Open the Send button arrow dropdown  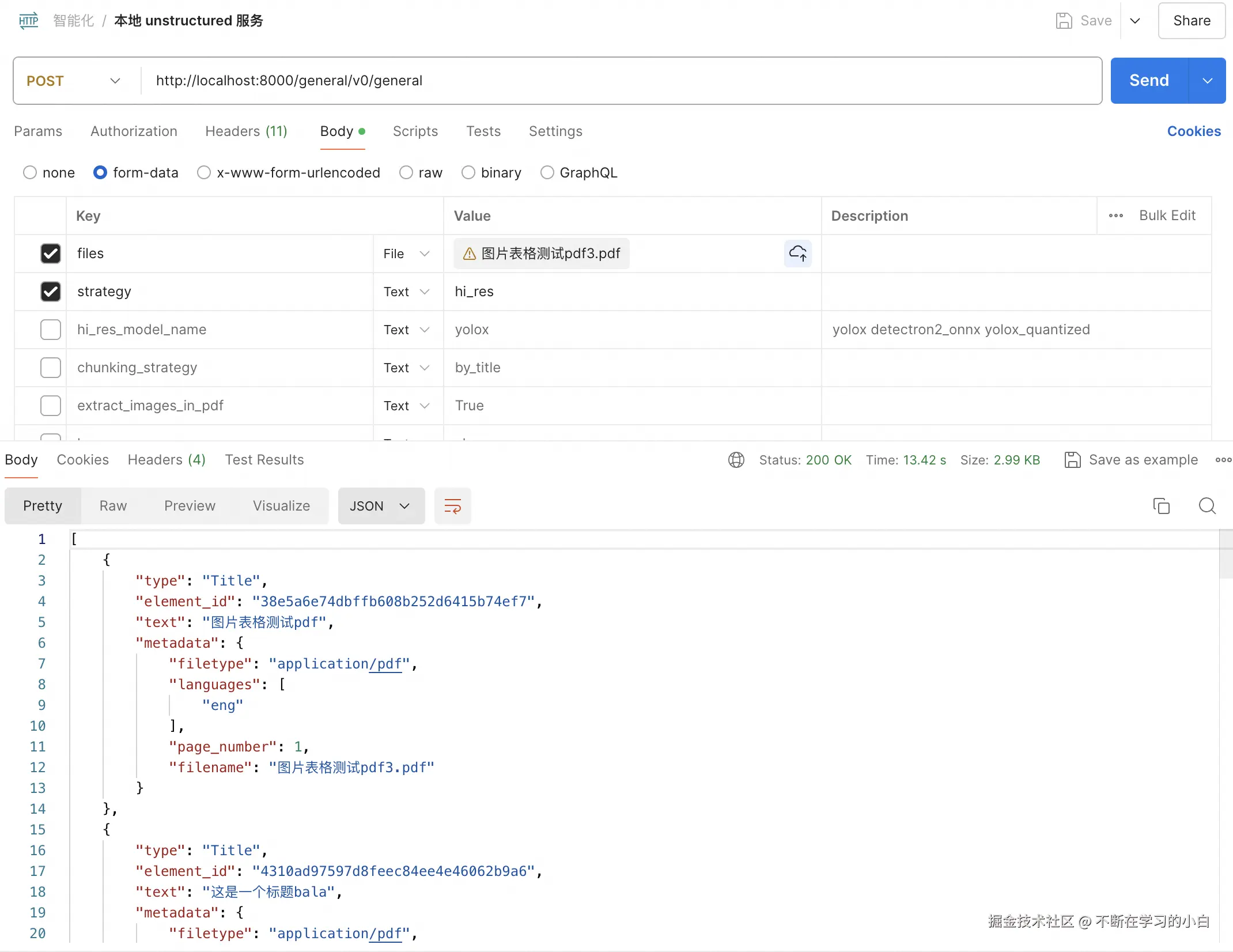point(1208,81)
